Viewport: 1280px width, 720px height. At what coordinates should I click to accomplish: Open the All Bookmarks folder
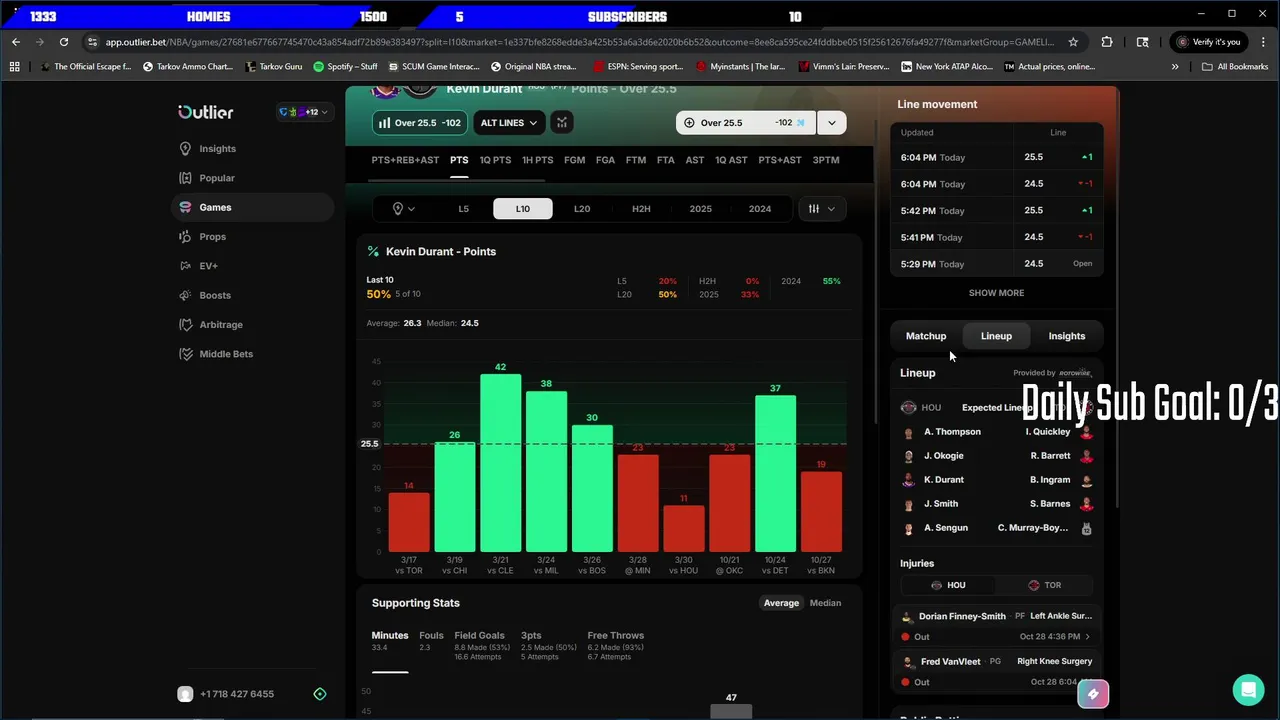[x=1235, y=67]
